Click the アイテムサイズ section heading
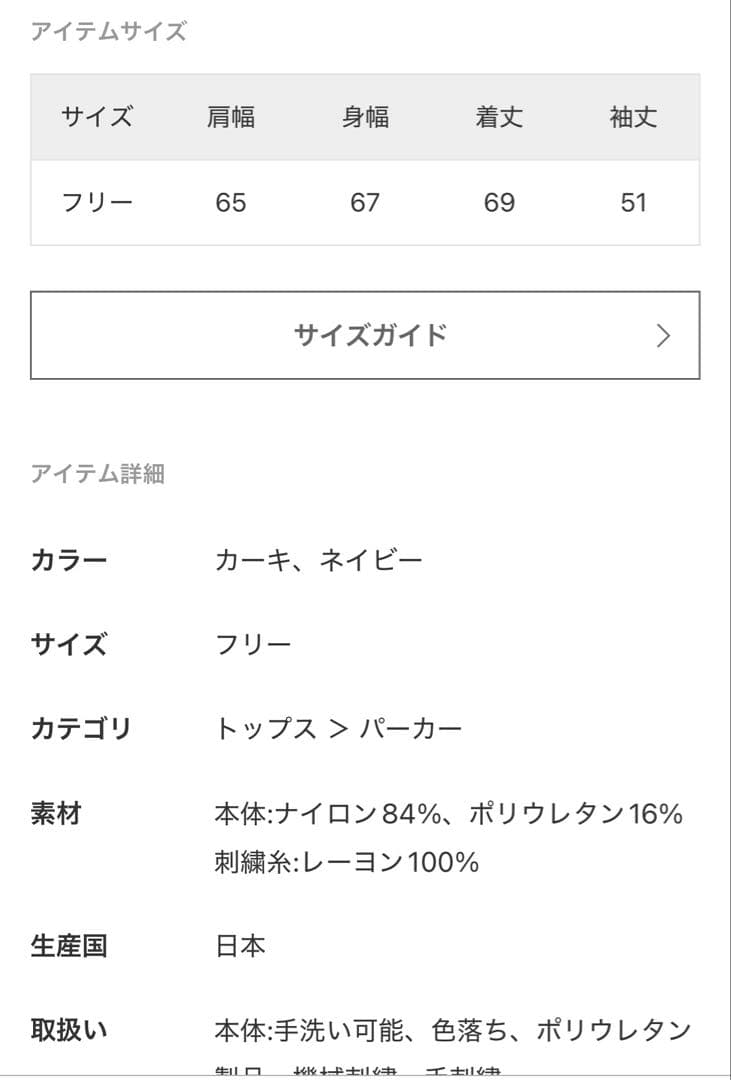Screen dimensions: 731x1080 tap(108, 32)
